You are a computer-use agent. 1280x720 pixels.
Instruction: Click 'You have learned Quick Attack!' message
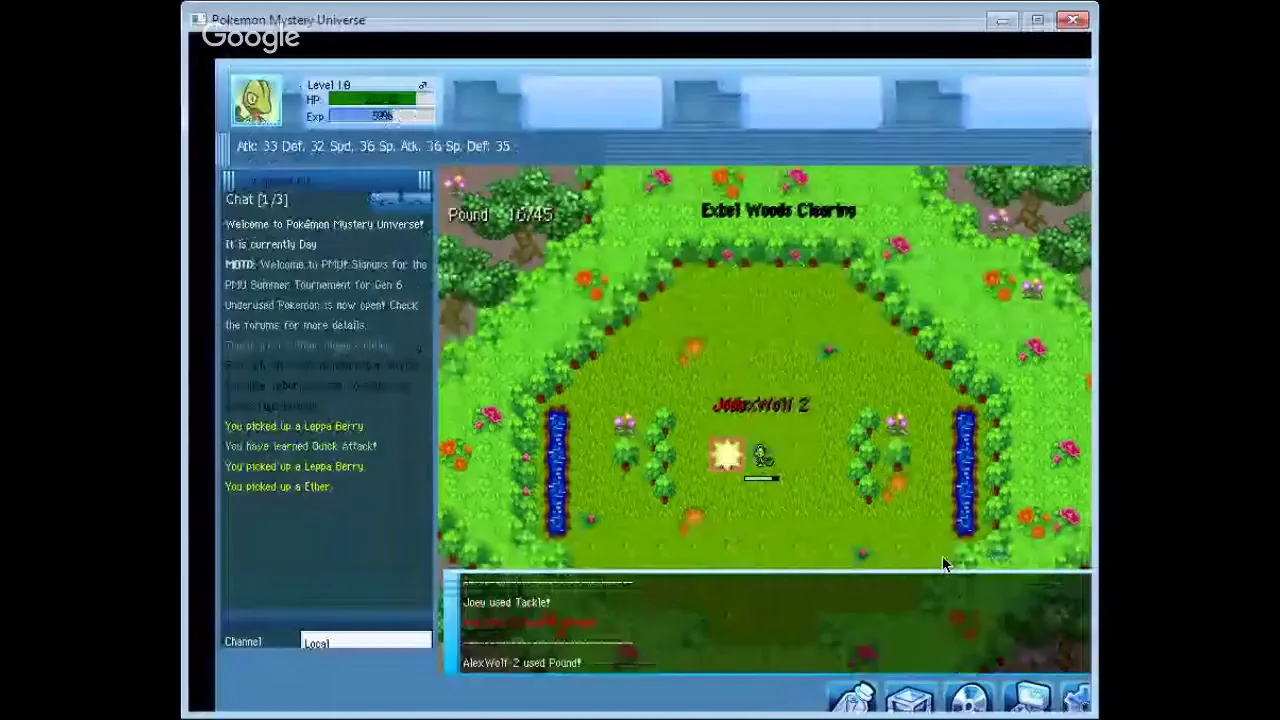pos(301,446)
